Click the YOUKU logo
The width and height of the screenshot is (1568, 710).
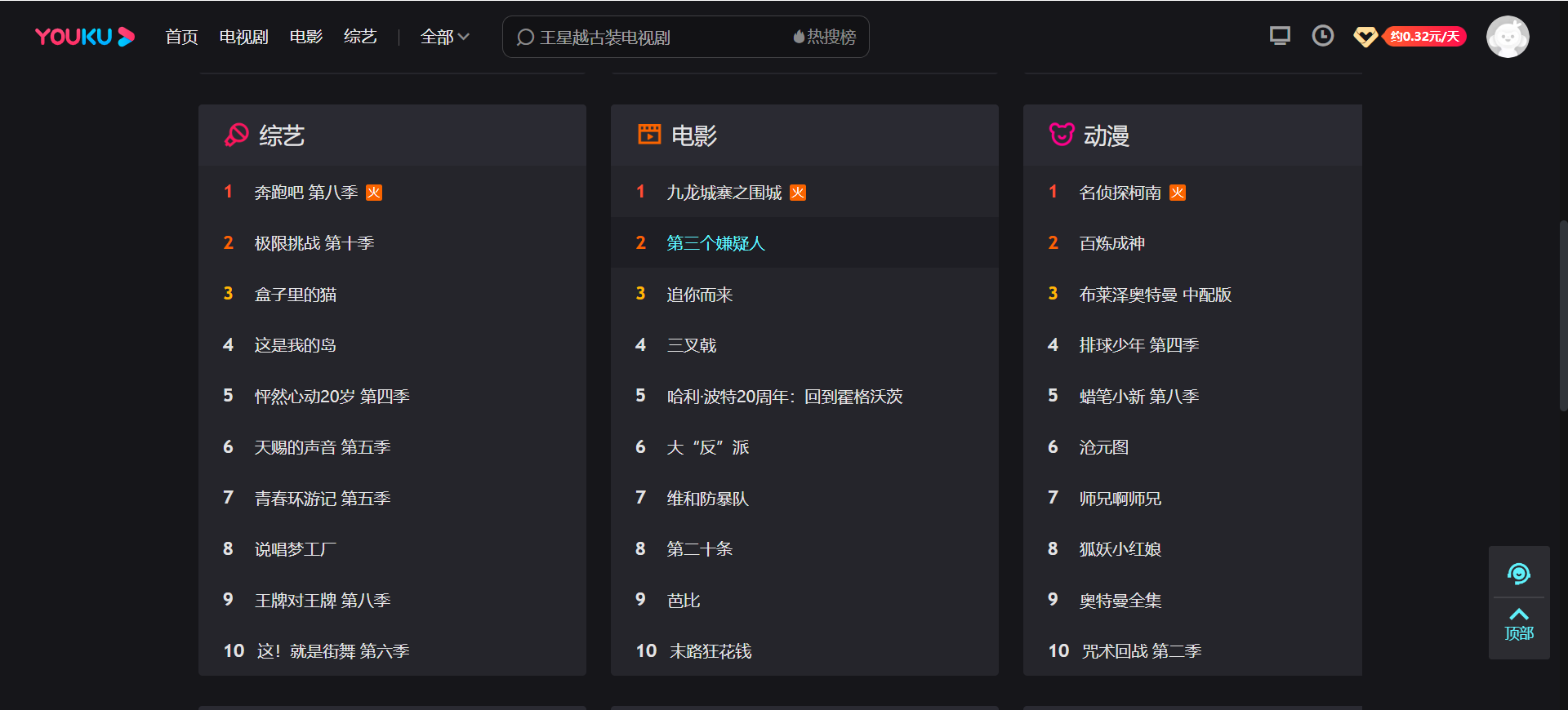(84, 37)
